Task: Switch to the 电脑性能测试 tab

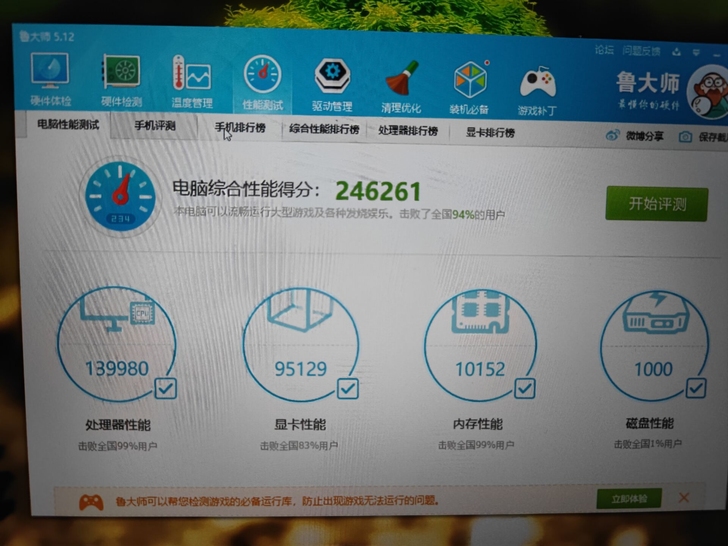Action: click(68, 124)
